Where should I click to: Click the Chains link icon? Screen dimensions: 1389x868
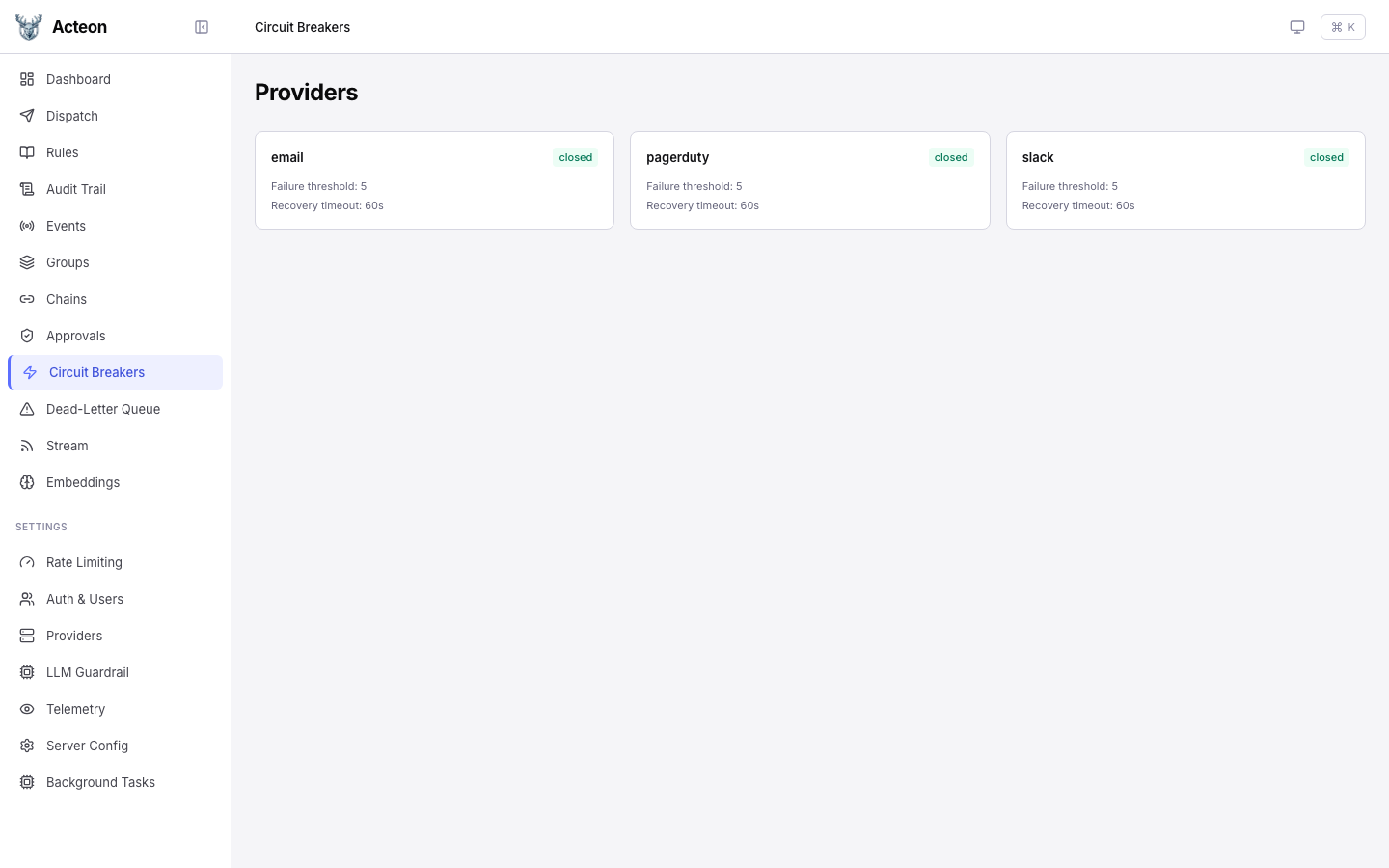tap(27, 299)
